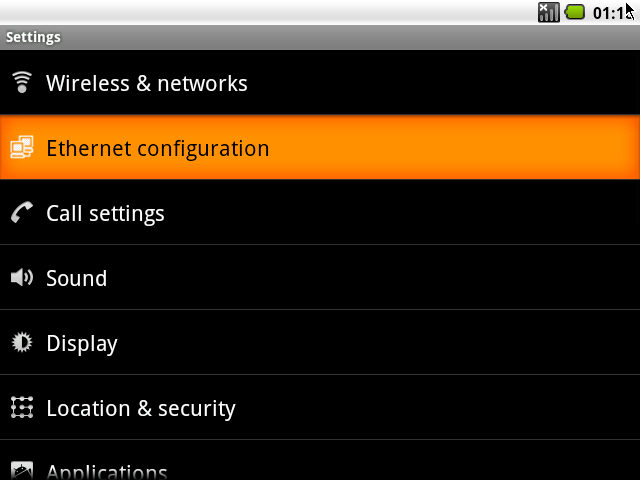Open Wireless & networks settings
This screenshot has height=480, width=640.
(x=320, y=82)
